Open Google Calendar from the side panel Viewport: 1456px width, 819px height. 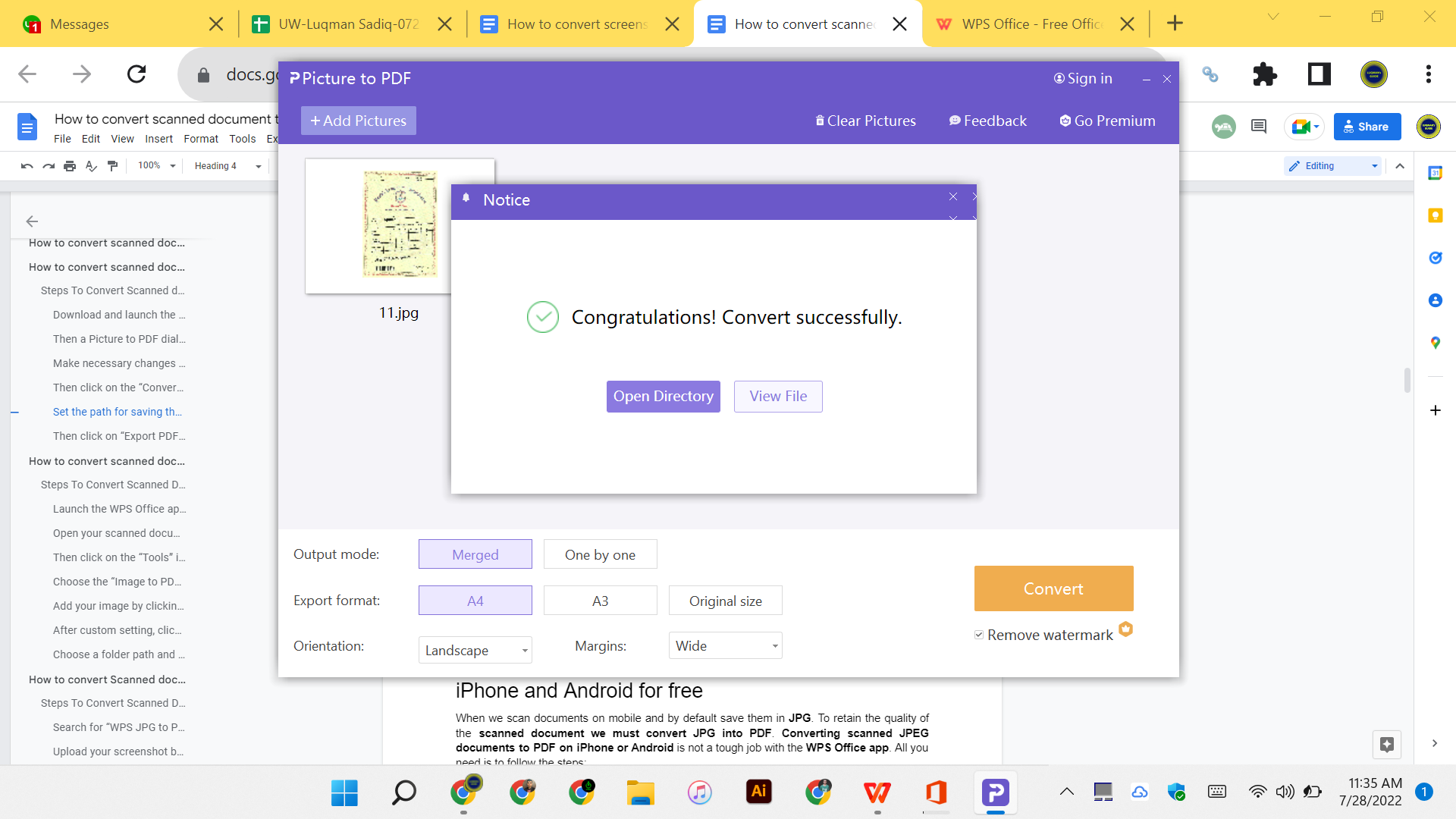click(1436, 173)
